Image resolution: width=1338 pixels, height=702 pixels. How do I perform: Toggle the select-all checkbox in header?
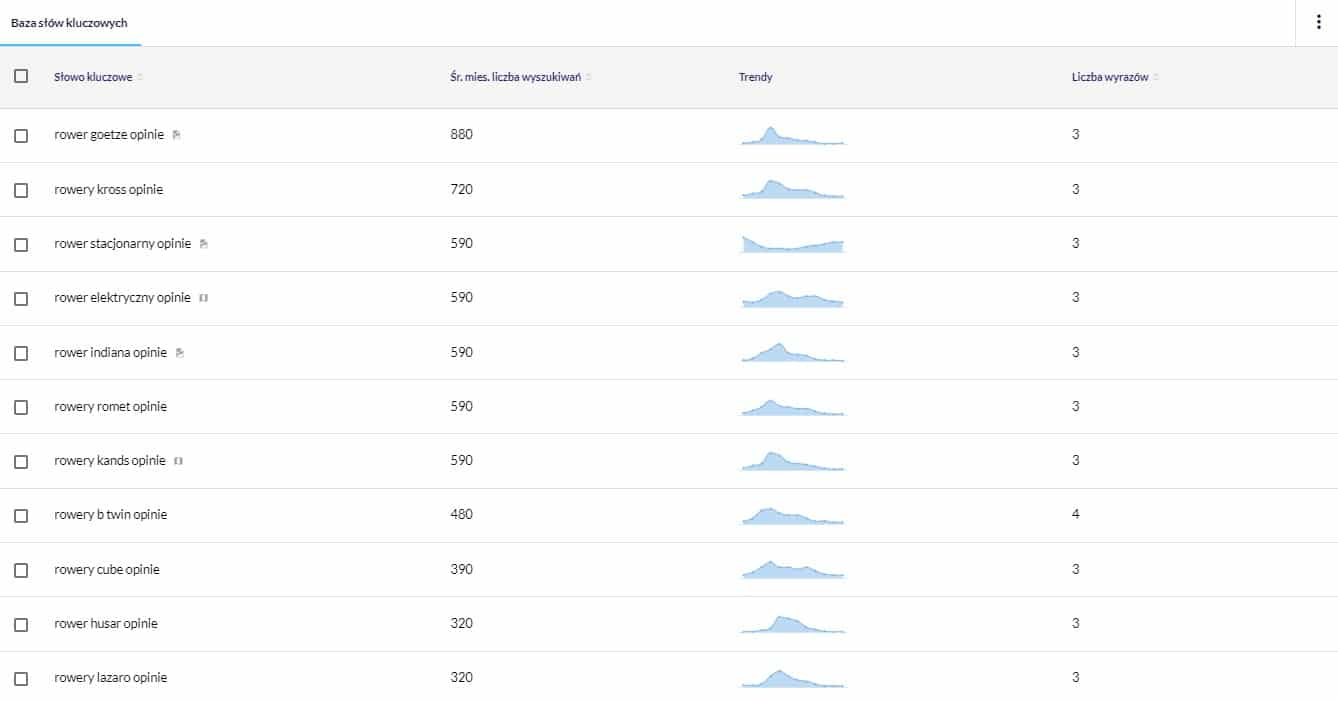(21, 76)
